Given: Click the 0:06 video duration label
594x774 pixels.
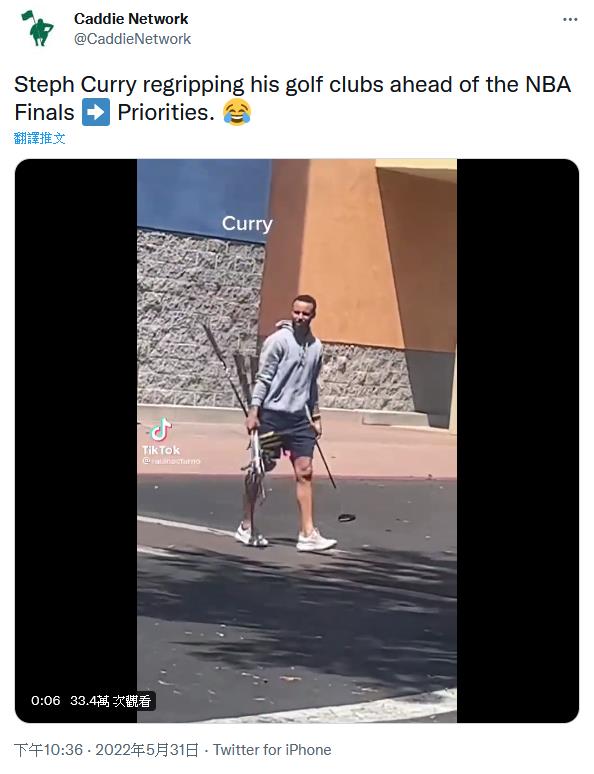Looking at the screenshot, I should pyautogui.click(x=45, y=700).
